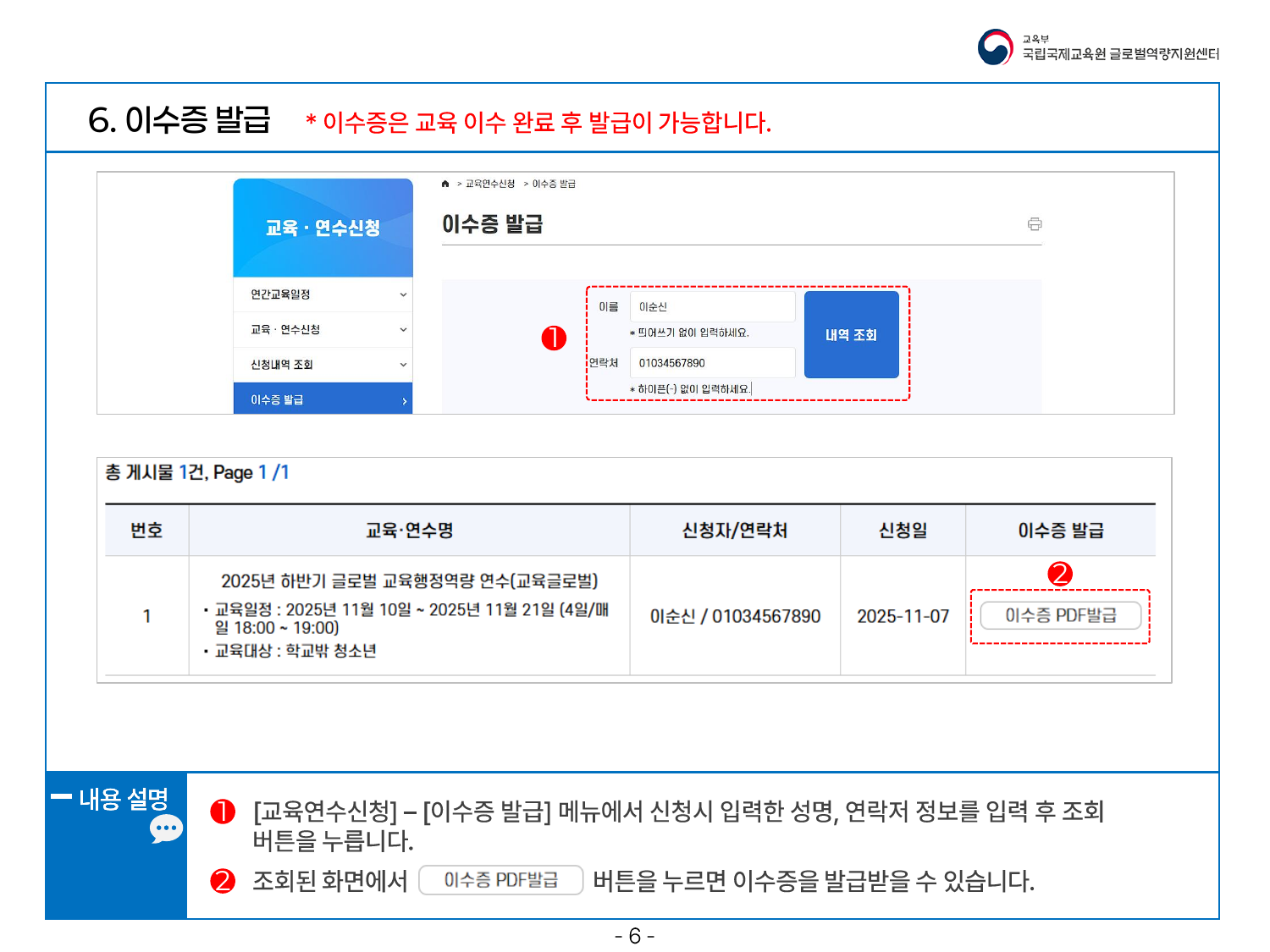Click 이수증 PDF발급 button in the table row

(1060, 615)
